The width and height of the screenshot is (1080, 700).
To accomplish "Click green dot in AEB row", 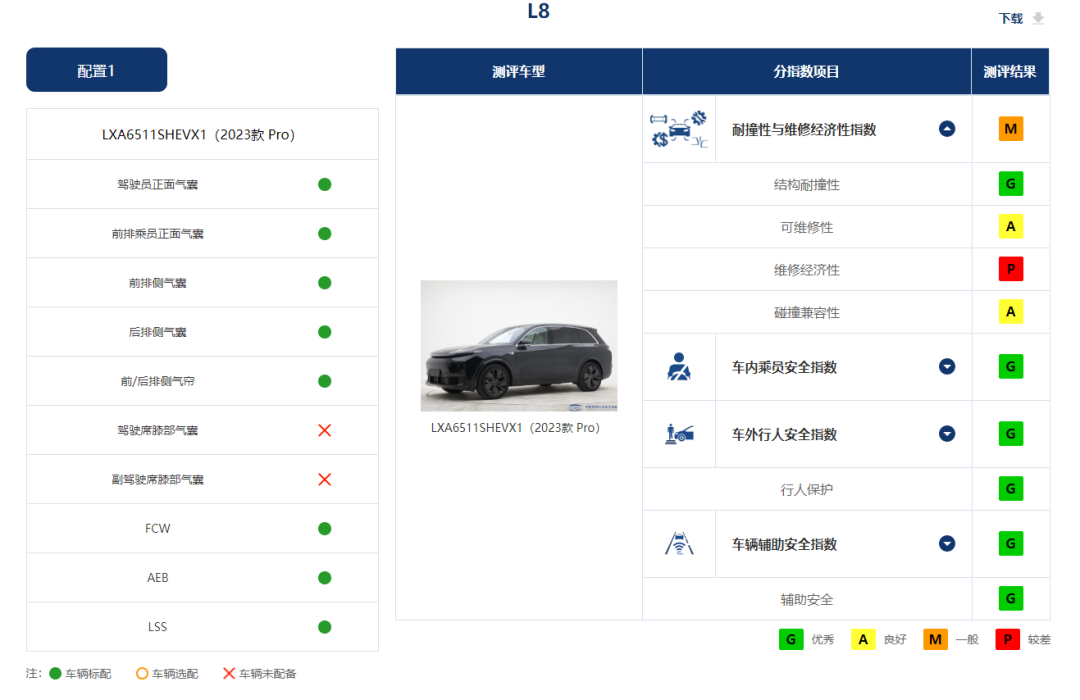I will 324,578.
